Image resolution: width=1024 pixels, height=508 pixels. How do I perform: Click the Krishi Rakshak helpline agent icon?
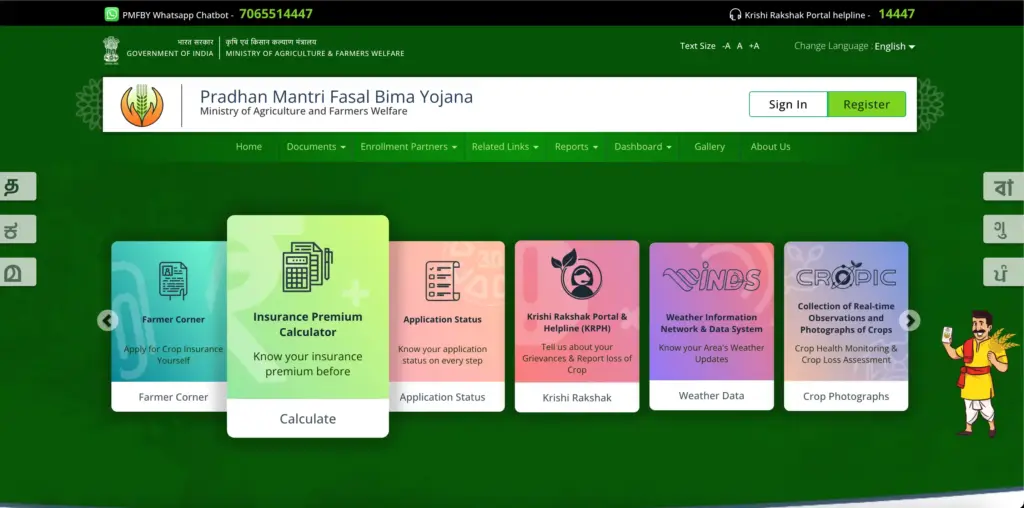coord(576,274)
